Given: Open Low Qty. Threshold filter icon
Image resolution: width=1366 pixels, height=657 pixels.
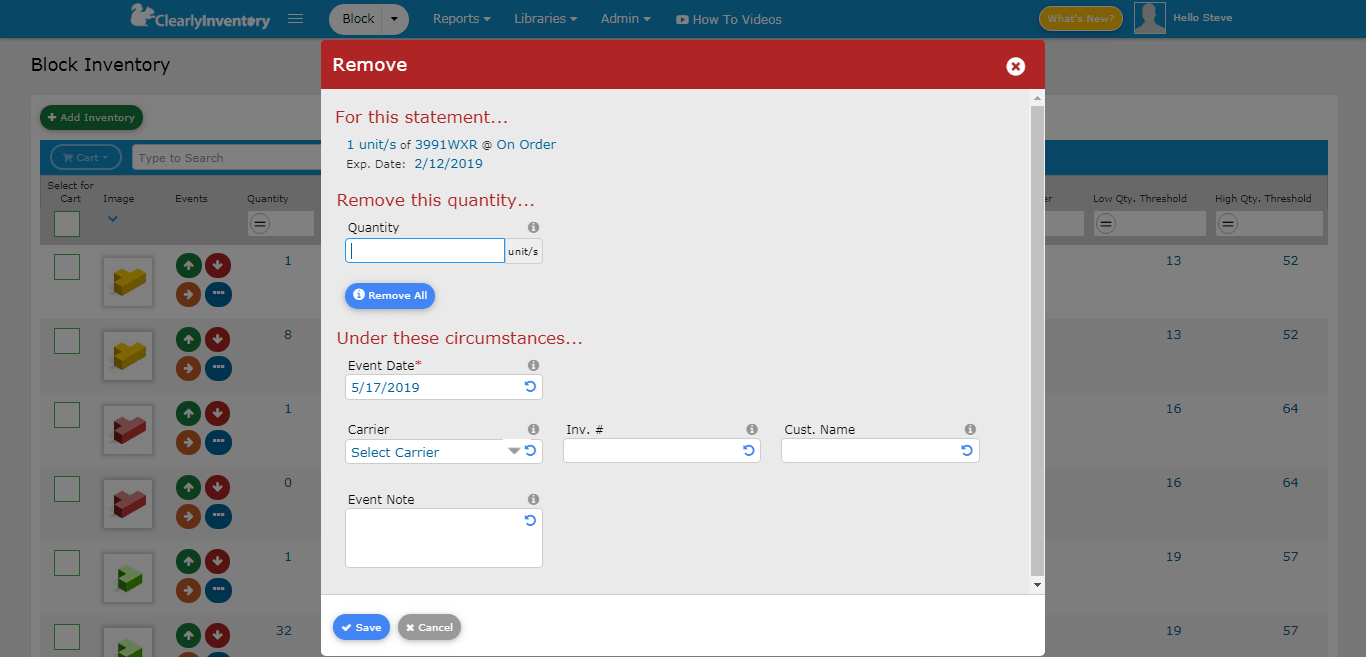Looking at the screenshot, I should (x=1105, y=224).
